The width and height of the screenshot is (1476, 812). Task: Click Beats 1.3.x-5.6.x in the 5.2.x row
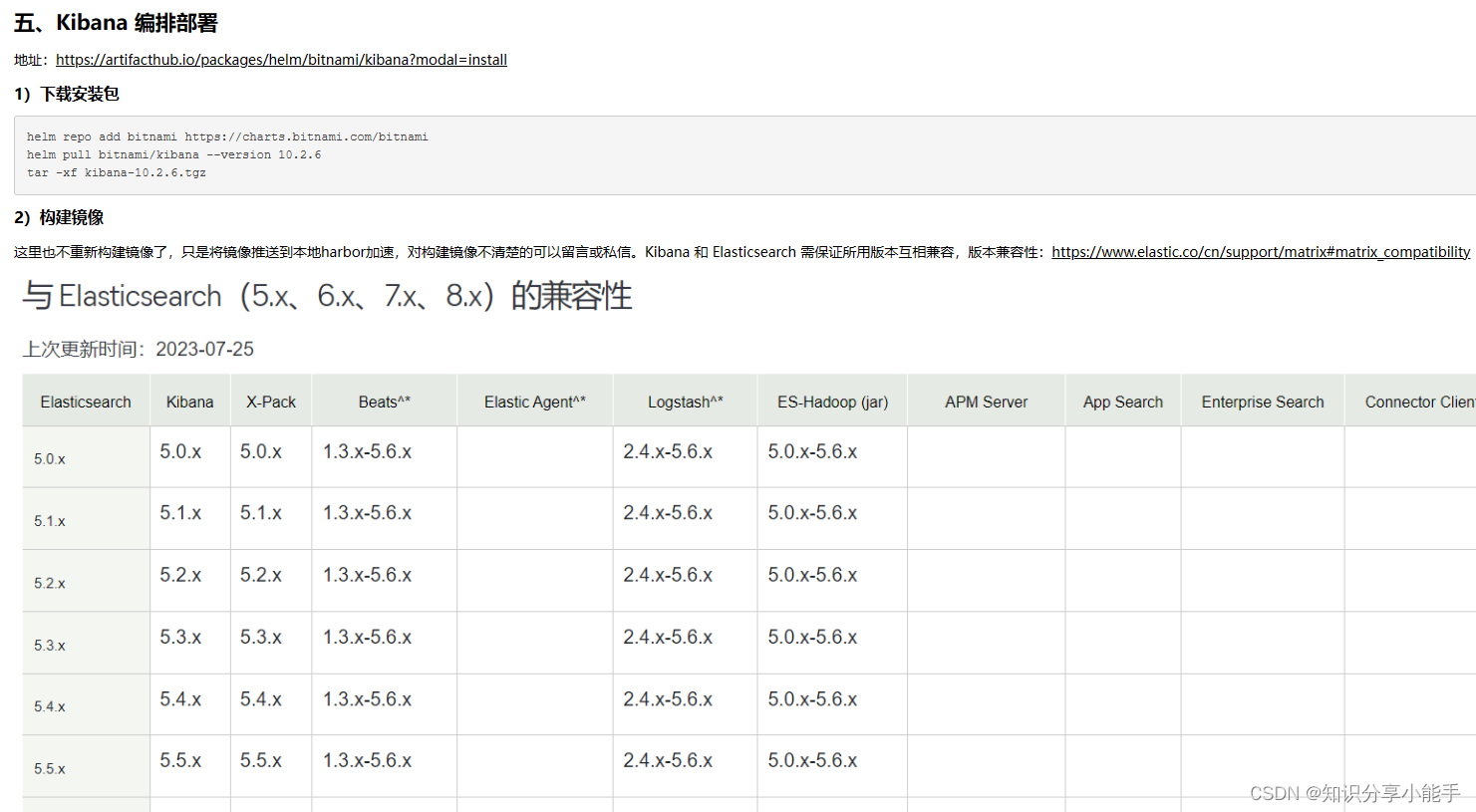(x=367, y=575)
